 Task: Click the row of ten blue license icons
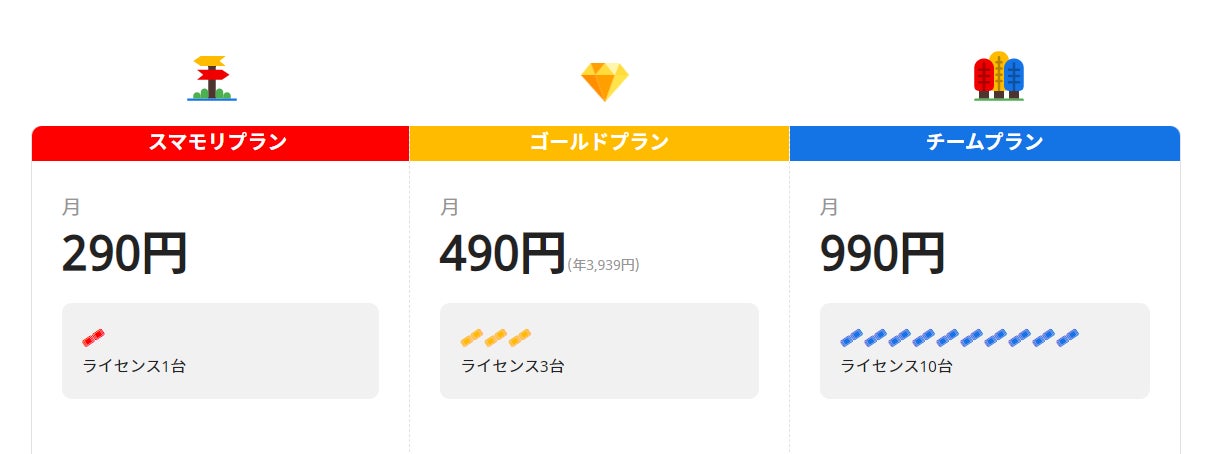[x=960, y=337]
